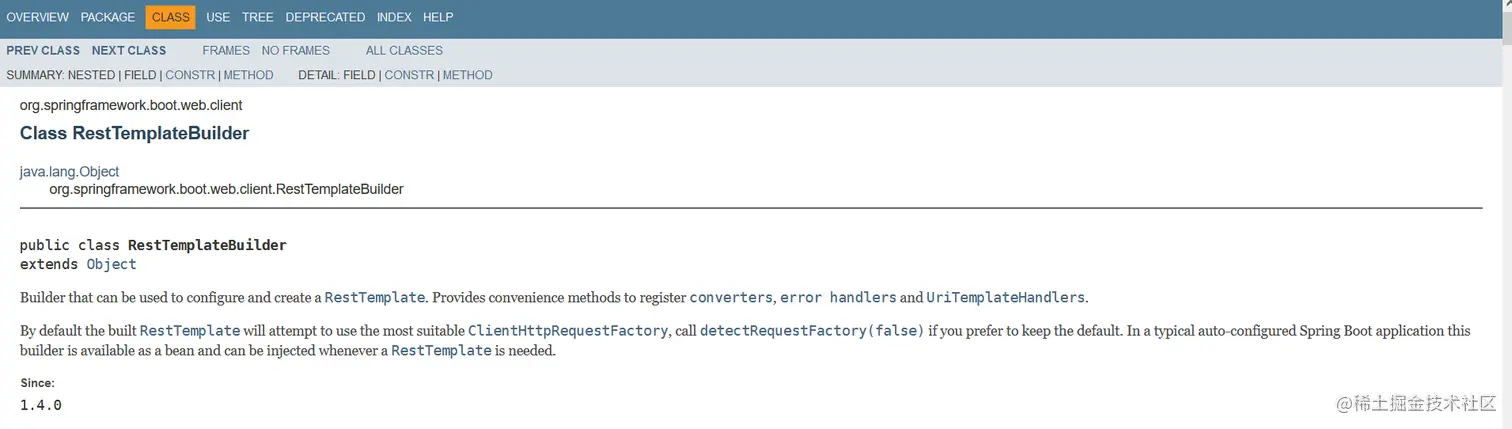The image size is (1512, 429).
Task: Click the vertical scrollbar on the right
Action: coord(1505,214)
